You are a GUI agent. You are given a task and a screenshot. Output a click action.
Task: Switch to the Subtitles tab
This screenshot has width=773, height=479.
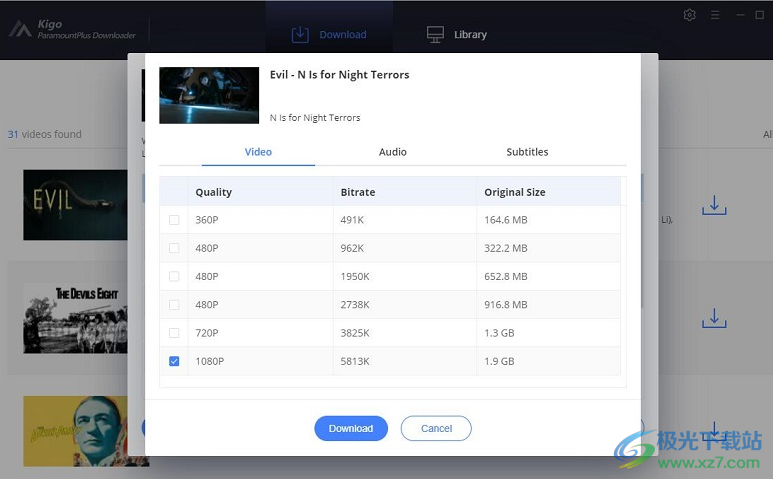[x=527, y=152]
